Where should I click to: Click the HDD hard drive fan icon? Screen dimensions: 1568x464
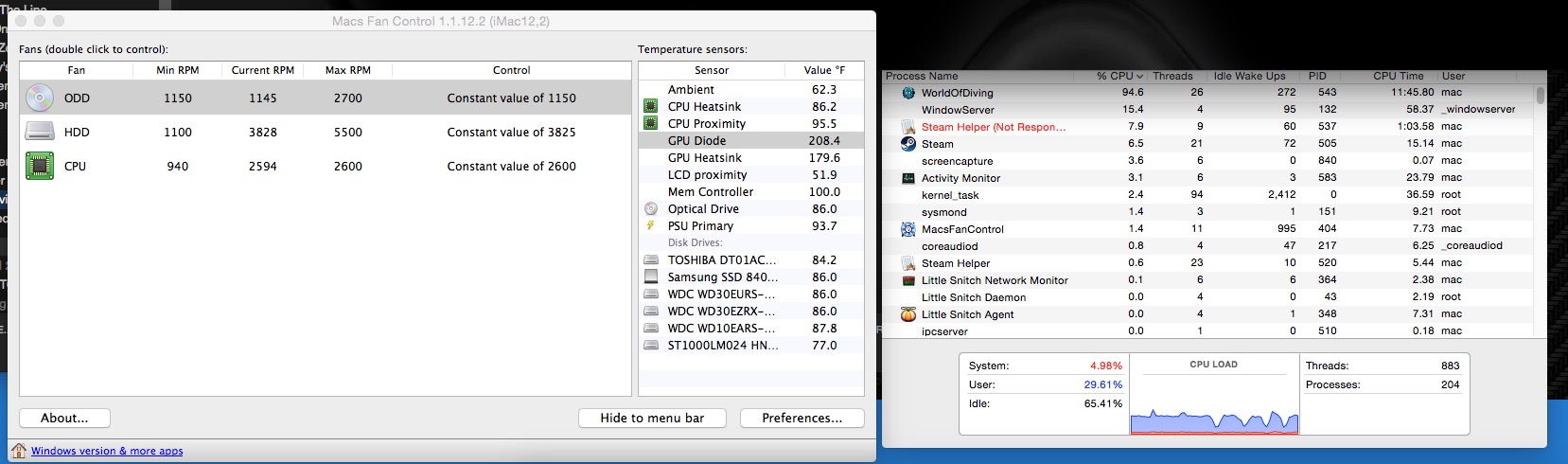pyautogui.click(x=40, y=132)
